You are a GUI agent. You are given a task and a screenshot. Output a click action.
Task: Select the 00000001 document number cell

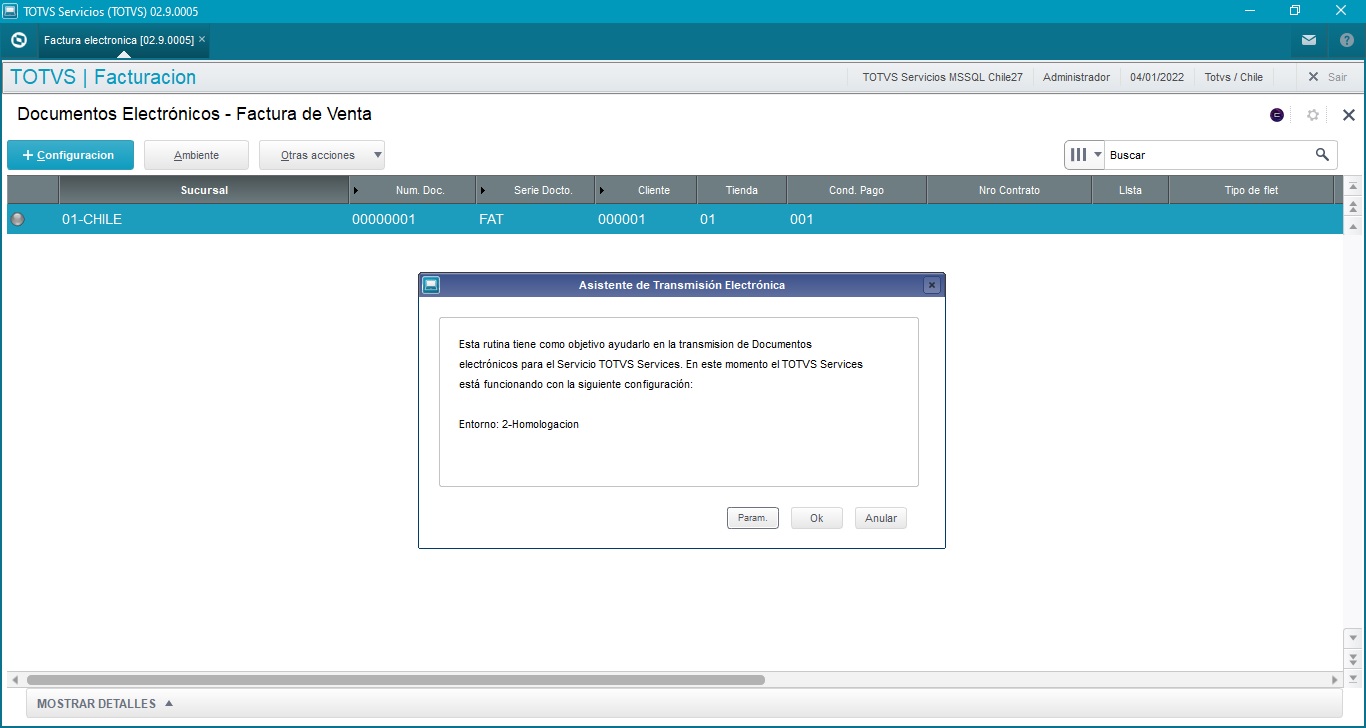[413, 219]
